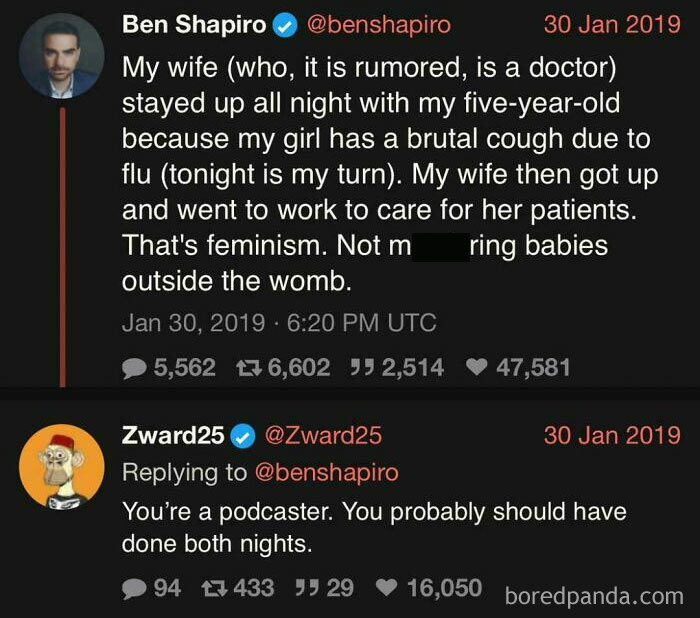This screenshot has height=618, width=700.
Task: Click the Ben Shapiro display name
Action: (x=194, y=24)
